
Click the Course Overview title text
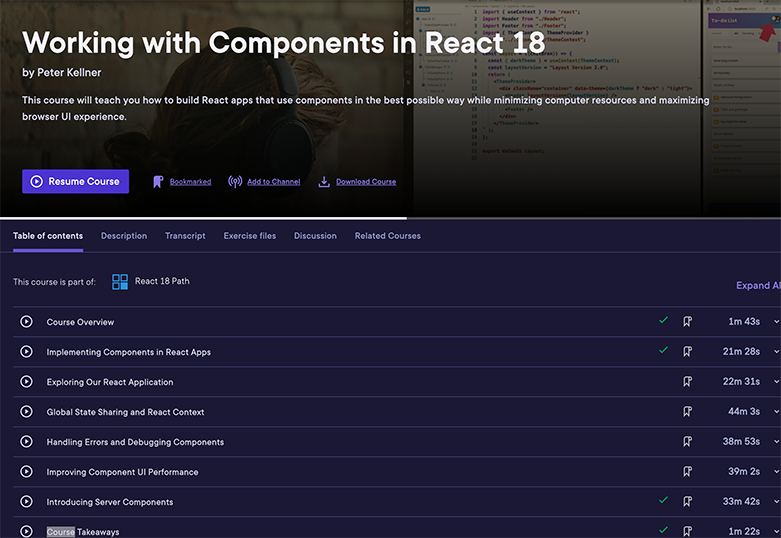80,322
